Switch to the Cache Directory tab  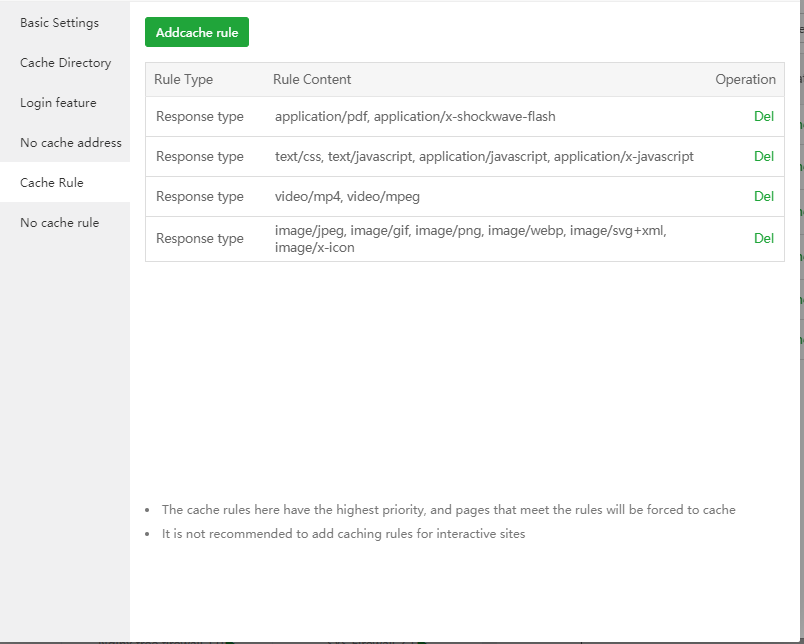(x=65, y=63)
